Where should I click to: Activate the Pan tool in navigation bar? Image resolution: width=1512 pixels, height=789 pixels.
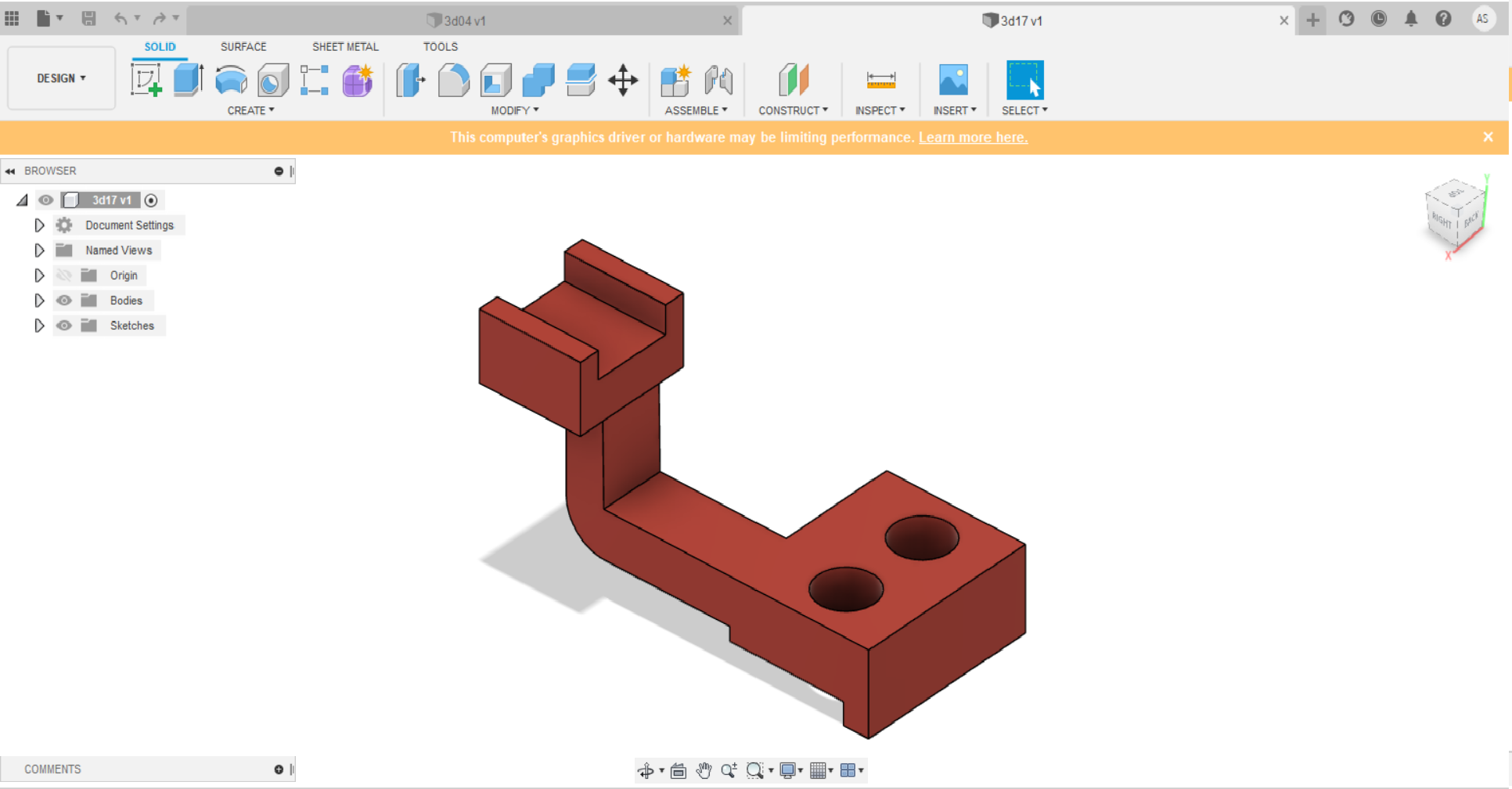click(x=704, y=770)
